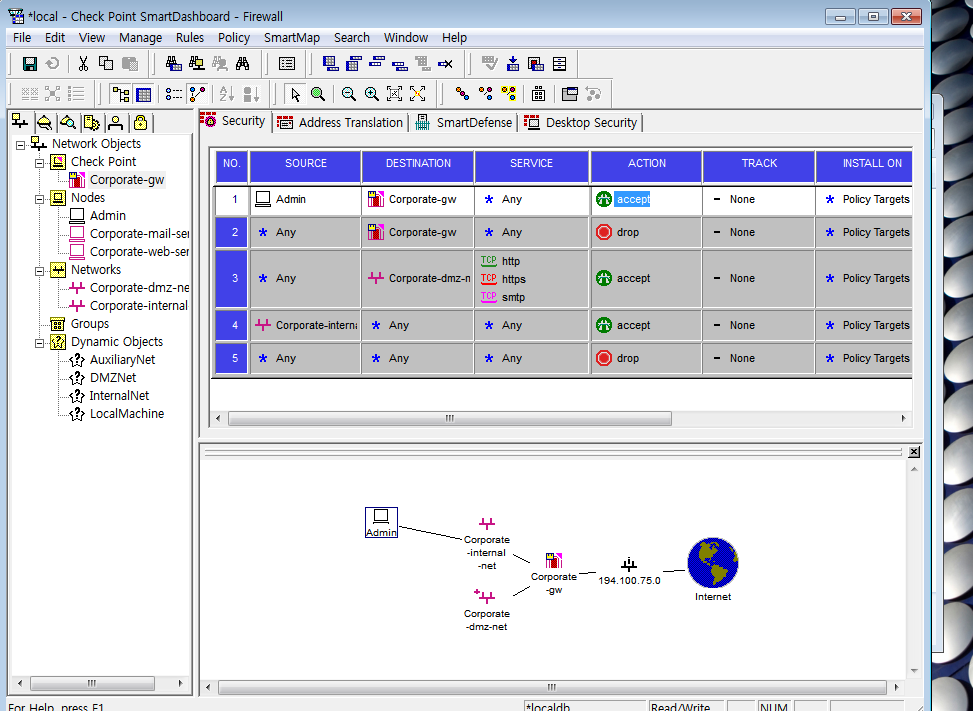Open the Servers tab icon in objects tree
The image size is (973, 711).
91,122
